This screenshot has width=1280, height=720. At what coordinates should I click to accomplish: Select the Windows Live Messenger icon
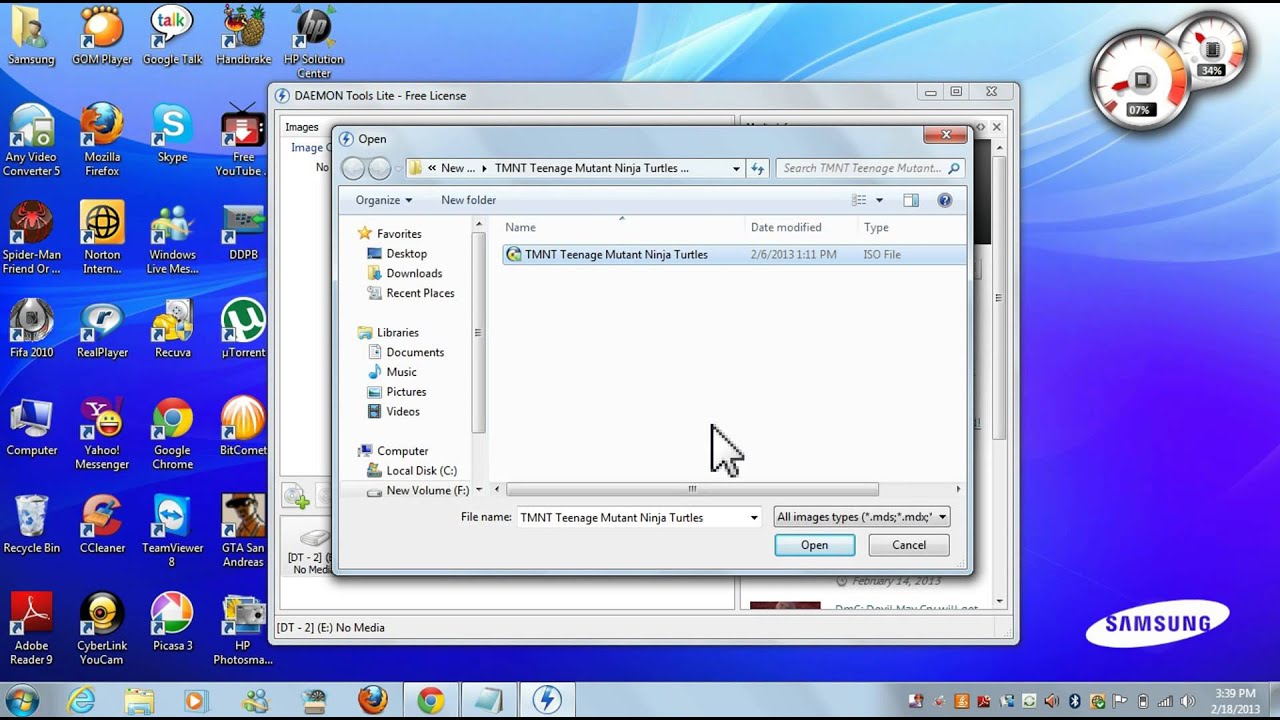pos(172,238)
